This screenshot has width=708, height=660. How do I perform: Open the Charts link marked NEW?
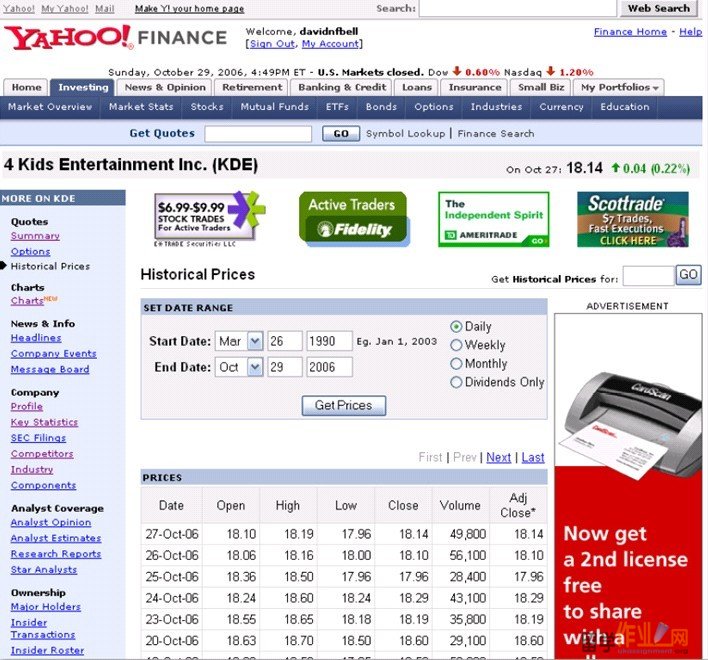(x=27, y=301)
